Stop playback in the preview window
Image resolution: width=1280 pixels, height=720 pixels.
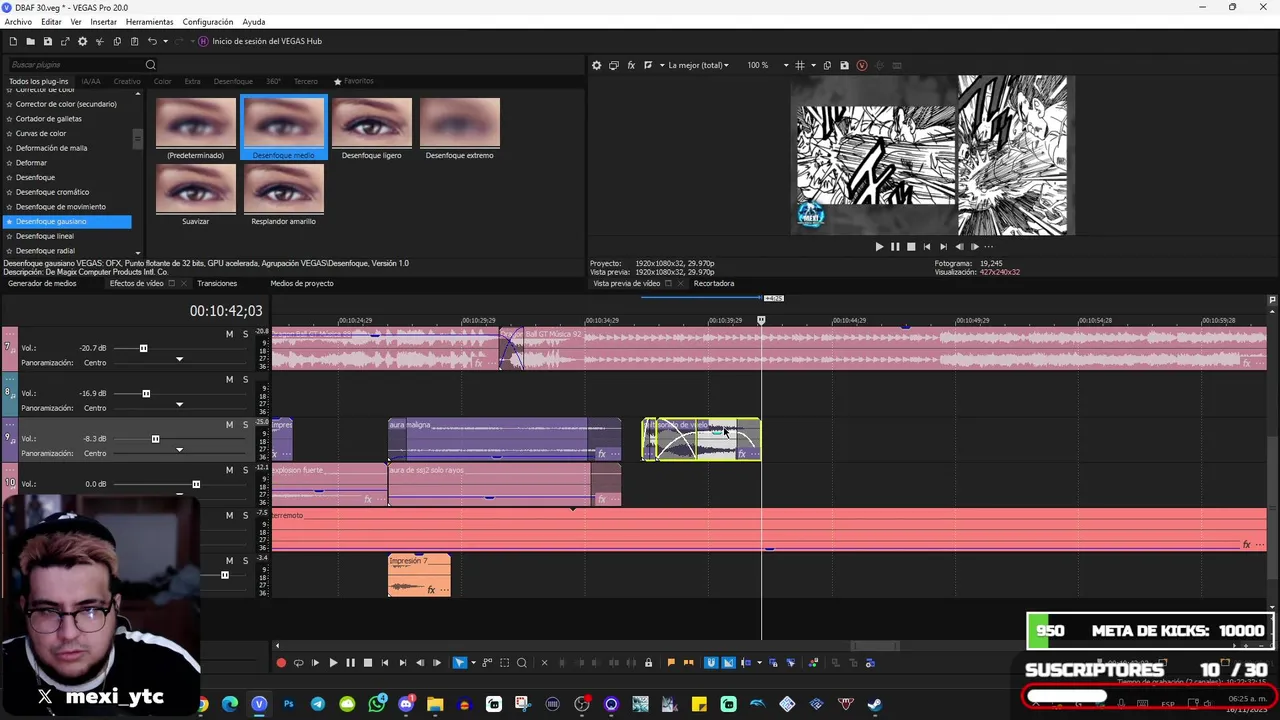point(911,246)
